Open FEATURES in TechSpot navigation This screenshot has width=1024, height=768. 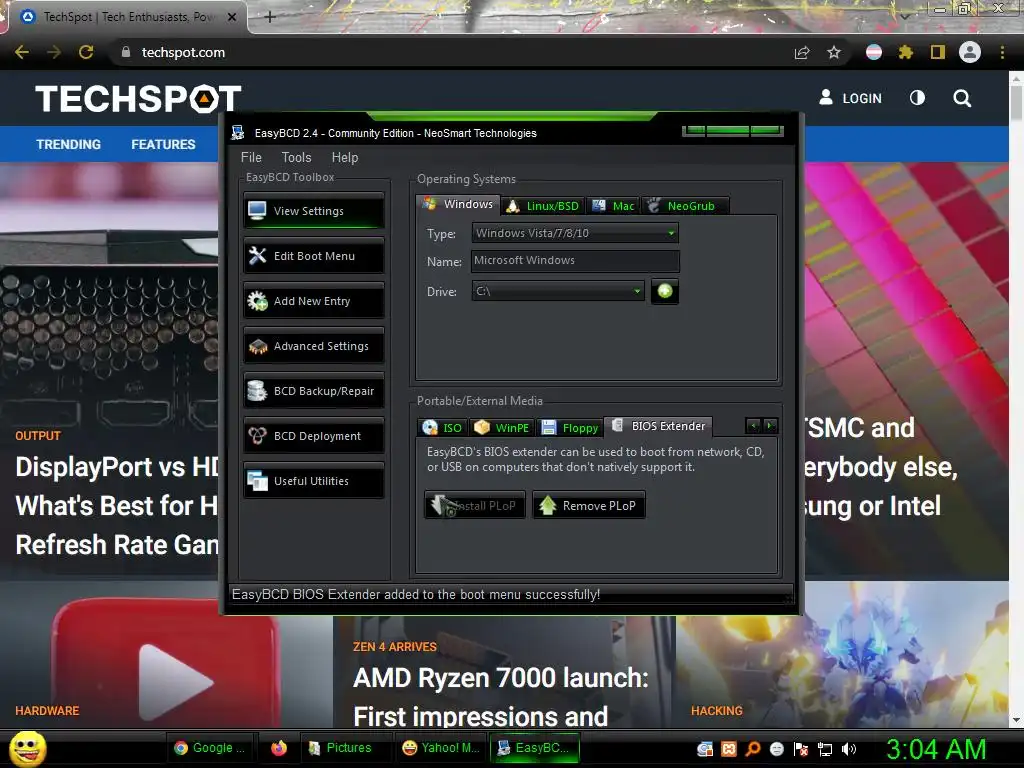(x=163, y=144)
